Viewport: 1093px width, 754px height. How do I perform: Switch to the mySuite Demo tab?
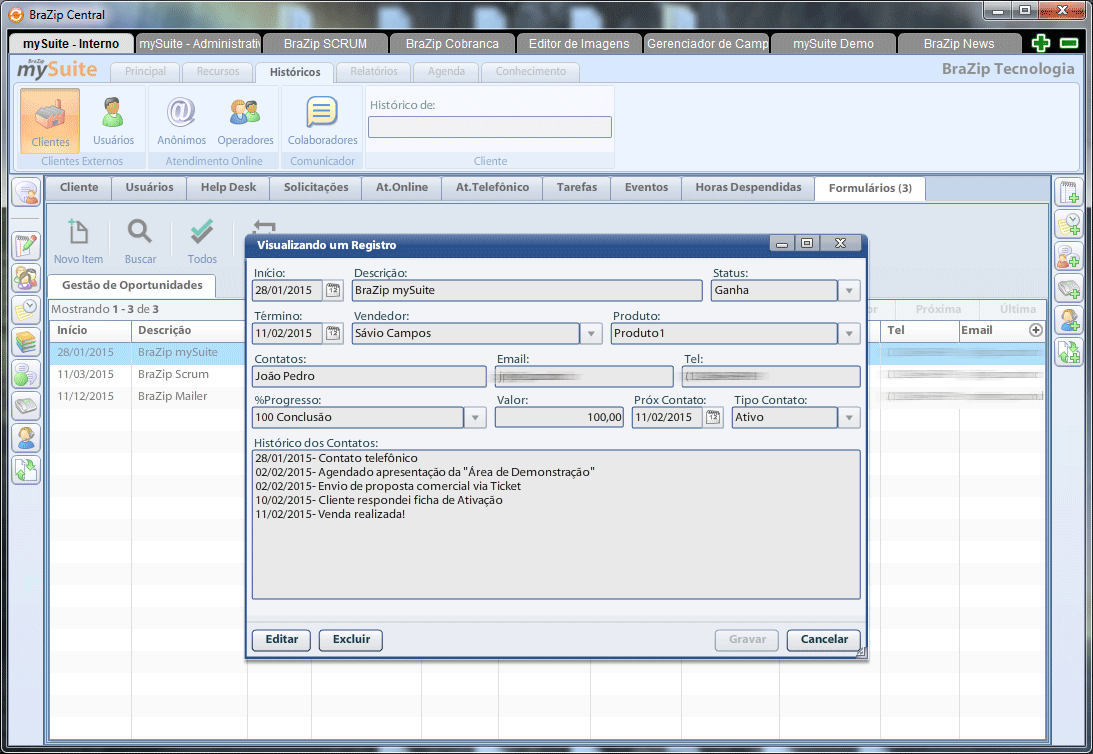(833, 43)
